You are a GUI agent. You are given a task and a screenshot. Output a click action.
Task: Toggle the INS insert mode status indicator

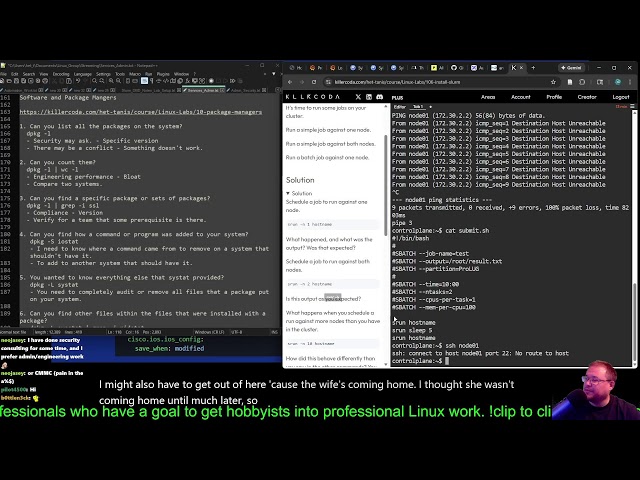(x=275, y=332)
